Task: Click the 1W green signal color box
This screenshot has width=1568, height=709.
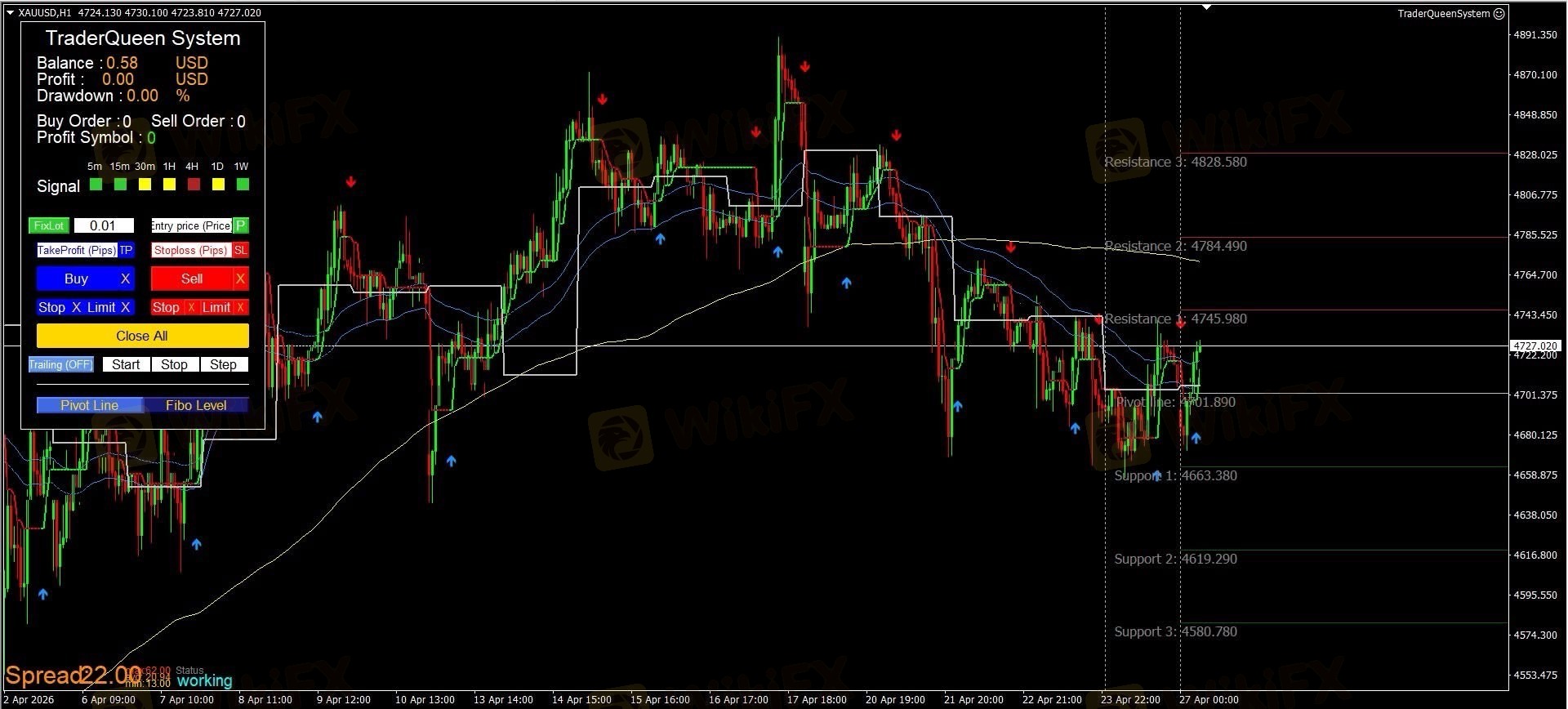Action: [x=243, y=185]
